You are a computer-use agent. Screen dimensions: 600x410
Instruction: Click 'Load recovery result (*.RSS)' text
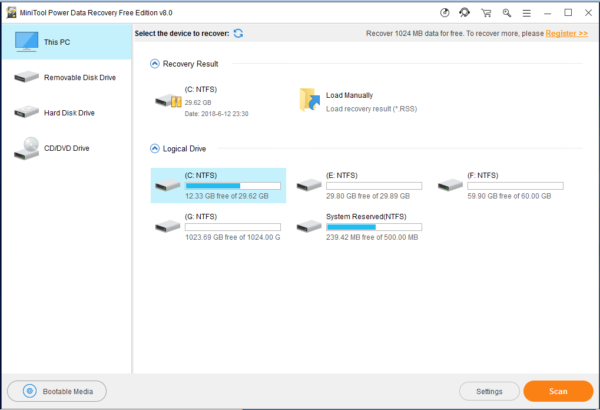point(371,109)
